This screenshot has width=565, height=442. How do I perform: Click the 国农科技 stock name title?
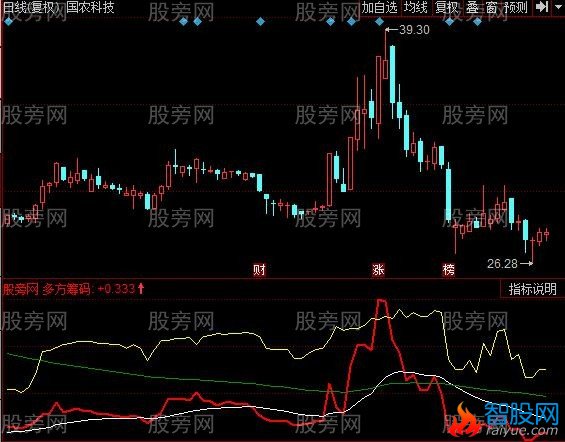point(90,7)
